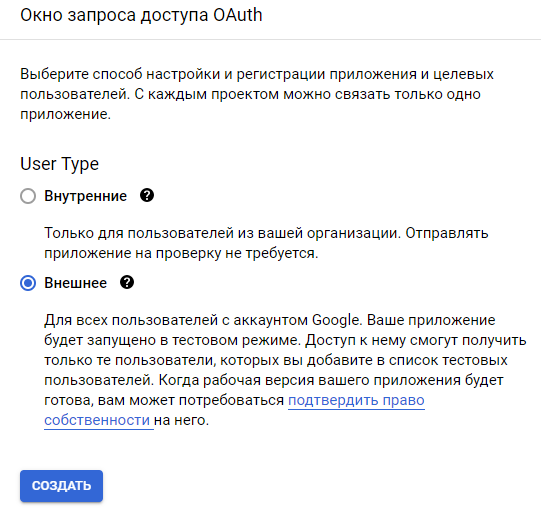Viewport: 541px width, 512px height.
Task: Click the СОЗДАТЬ button
Action: (x=61, y=486)
